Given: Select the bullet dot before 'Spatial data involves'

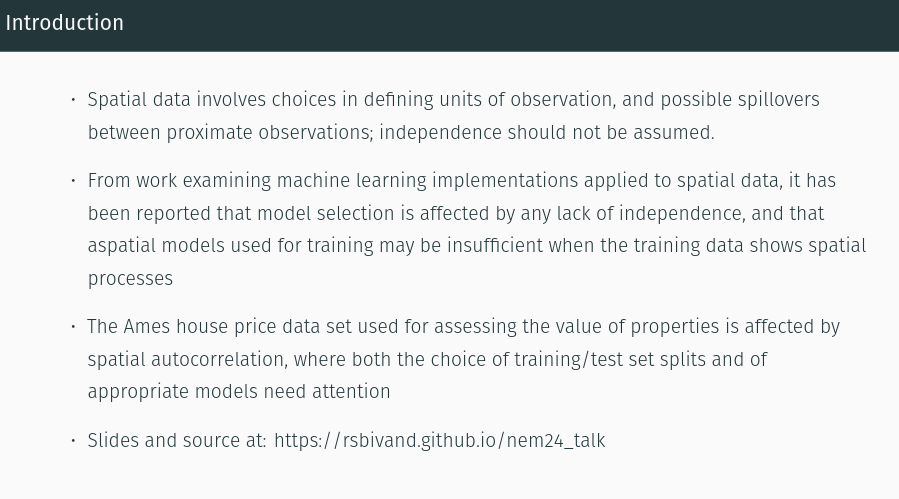Looking at the screenshot, I should point(73,100).
